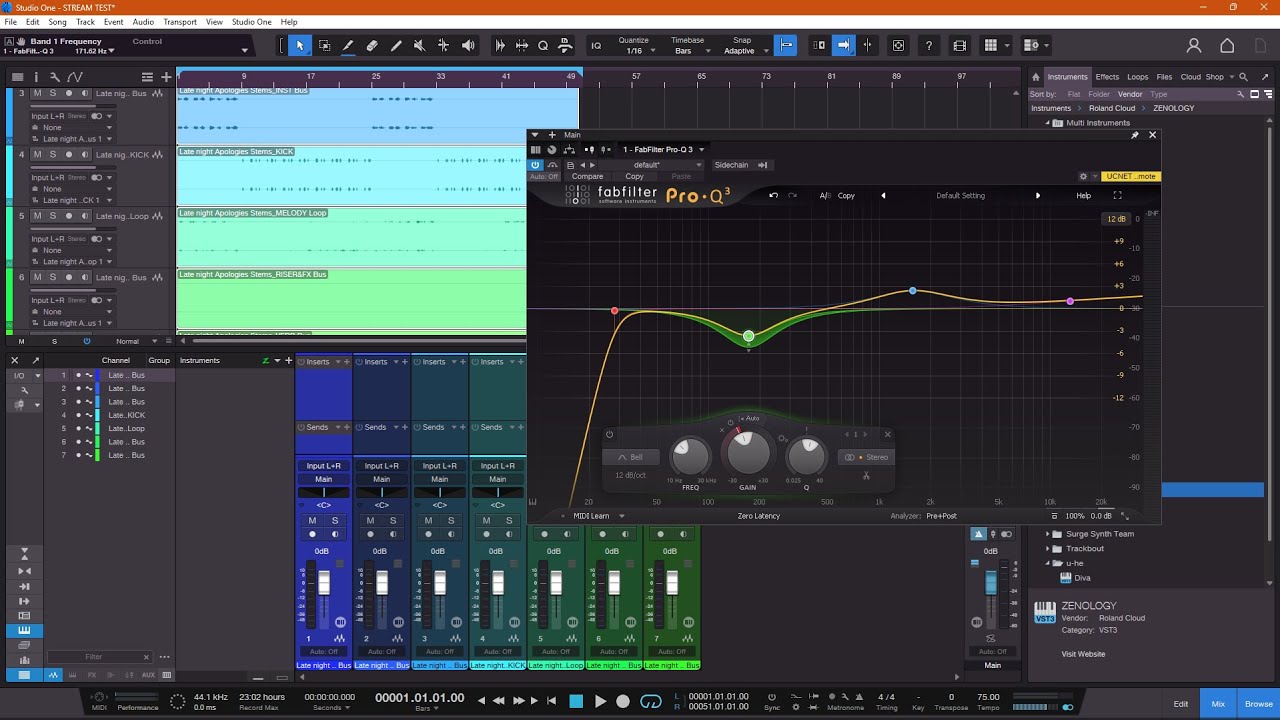The width and height of the screenshot is (1280, 720).
Task: Open Snap Adaptive dropdown
Action: [745, 51]
